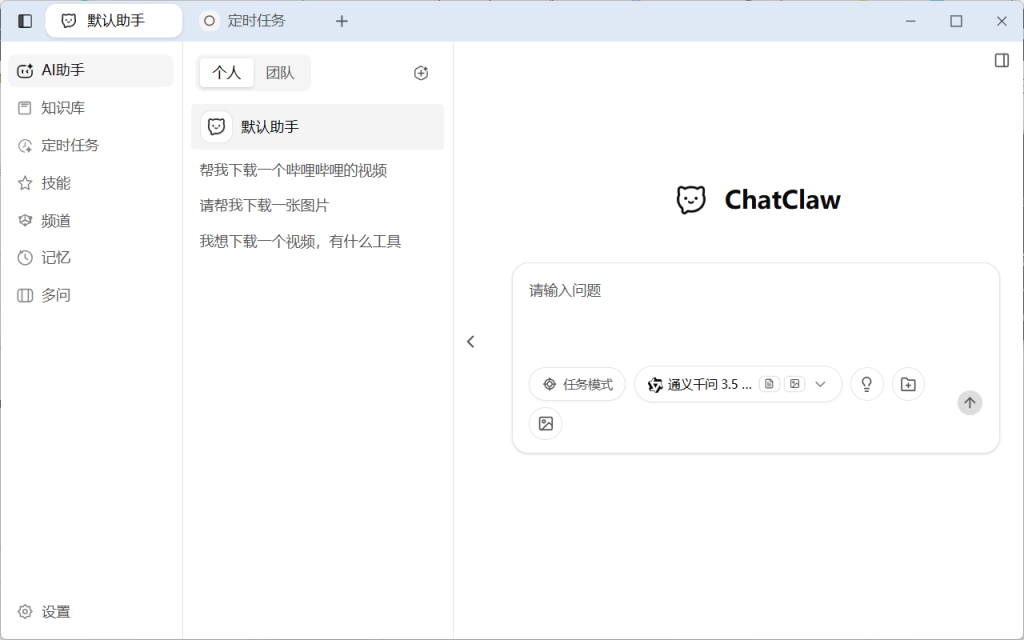Toggle 任务模式 in the input area
The height and width of the screenshot is (640, 1024).
[577, 383]
